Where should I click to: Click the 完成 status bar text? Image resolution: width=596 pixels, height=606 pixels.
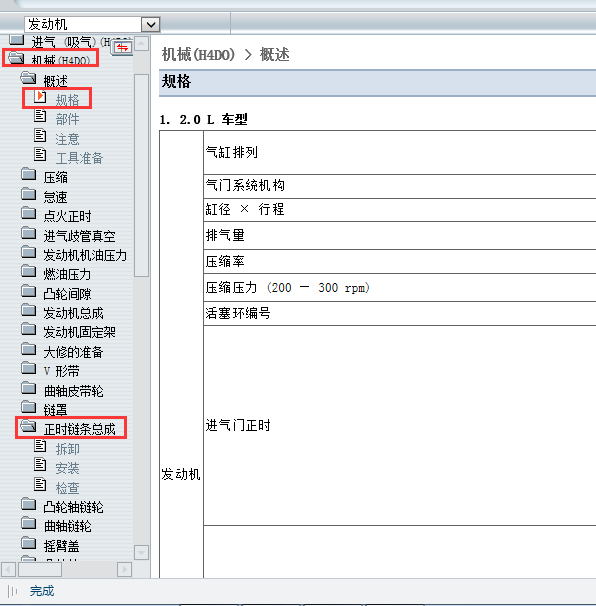point(42,591)
